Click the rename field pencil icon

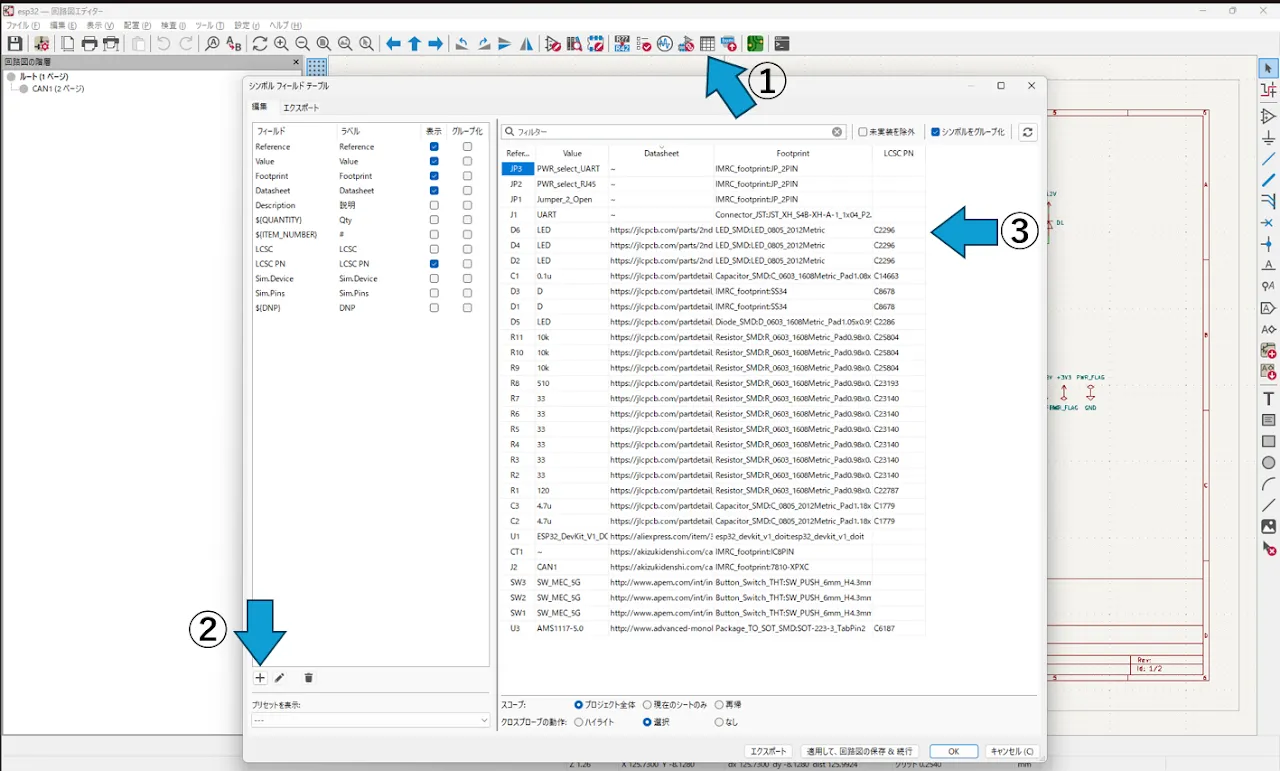coord(280,678)
